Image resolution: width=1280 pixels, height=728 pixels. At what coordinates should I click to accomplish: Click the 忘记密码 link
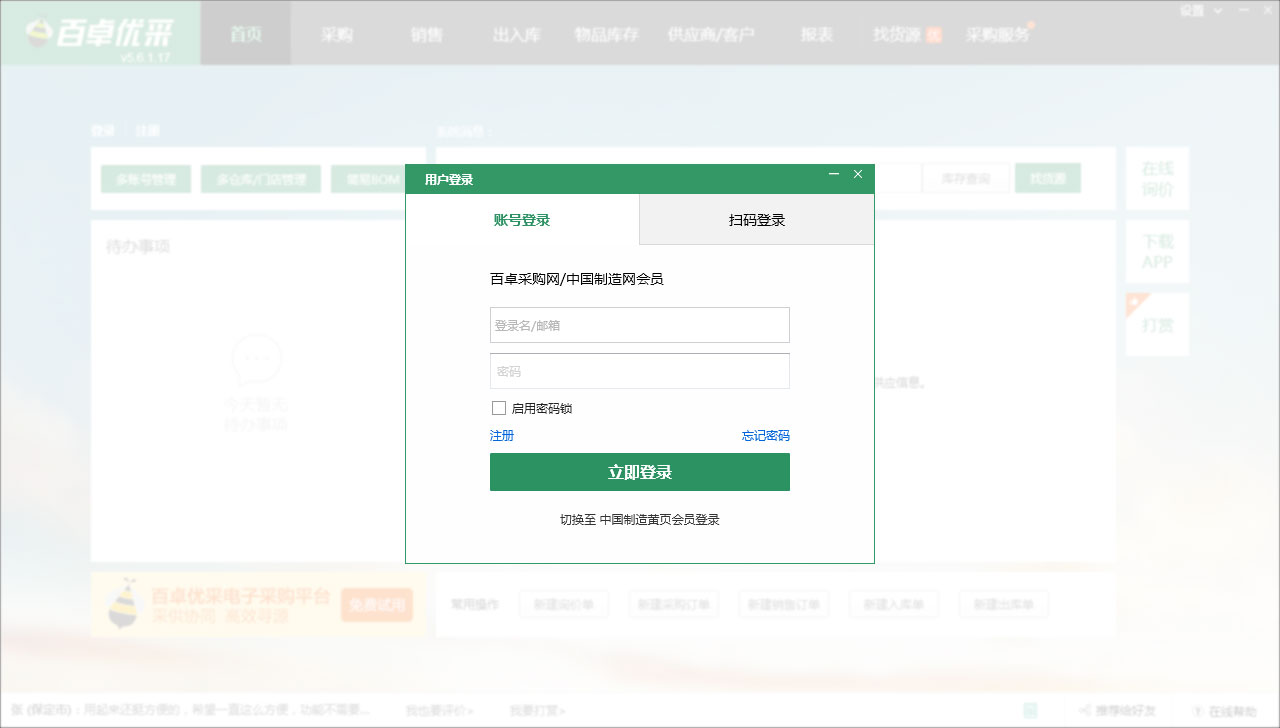point(766,436)
